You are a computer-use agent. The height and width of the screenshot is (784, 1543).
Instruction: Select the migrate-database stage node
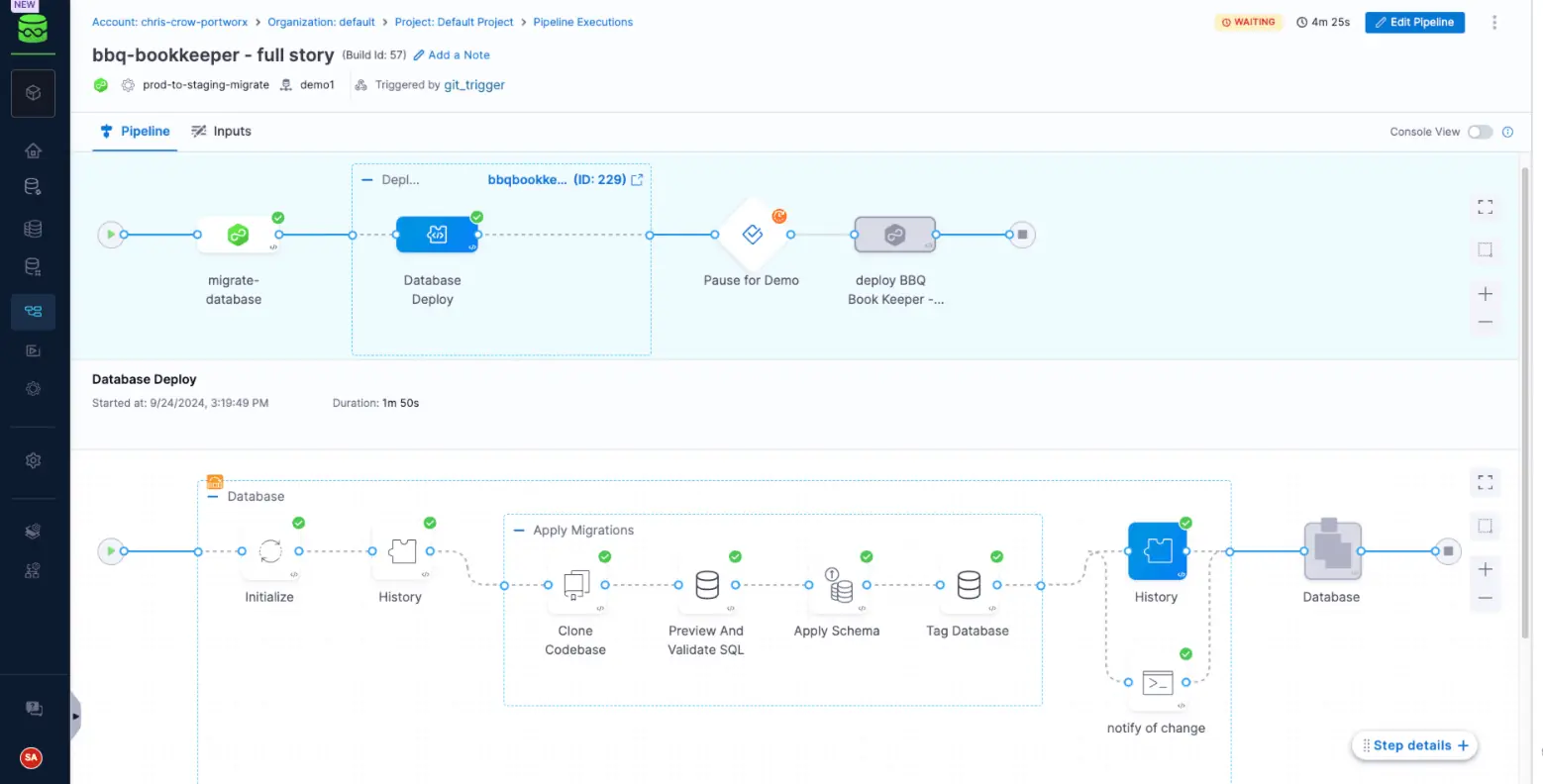click(x=238, y=235)
